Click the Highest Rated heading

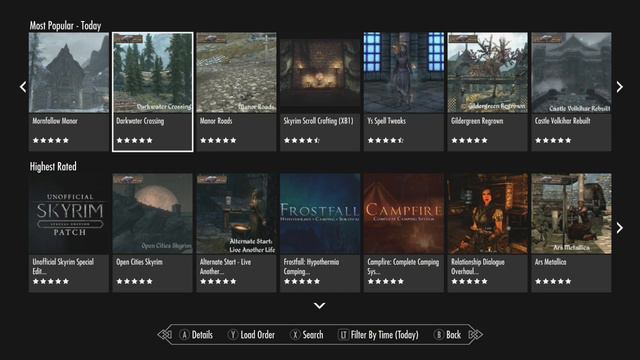(53, 167)
